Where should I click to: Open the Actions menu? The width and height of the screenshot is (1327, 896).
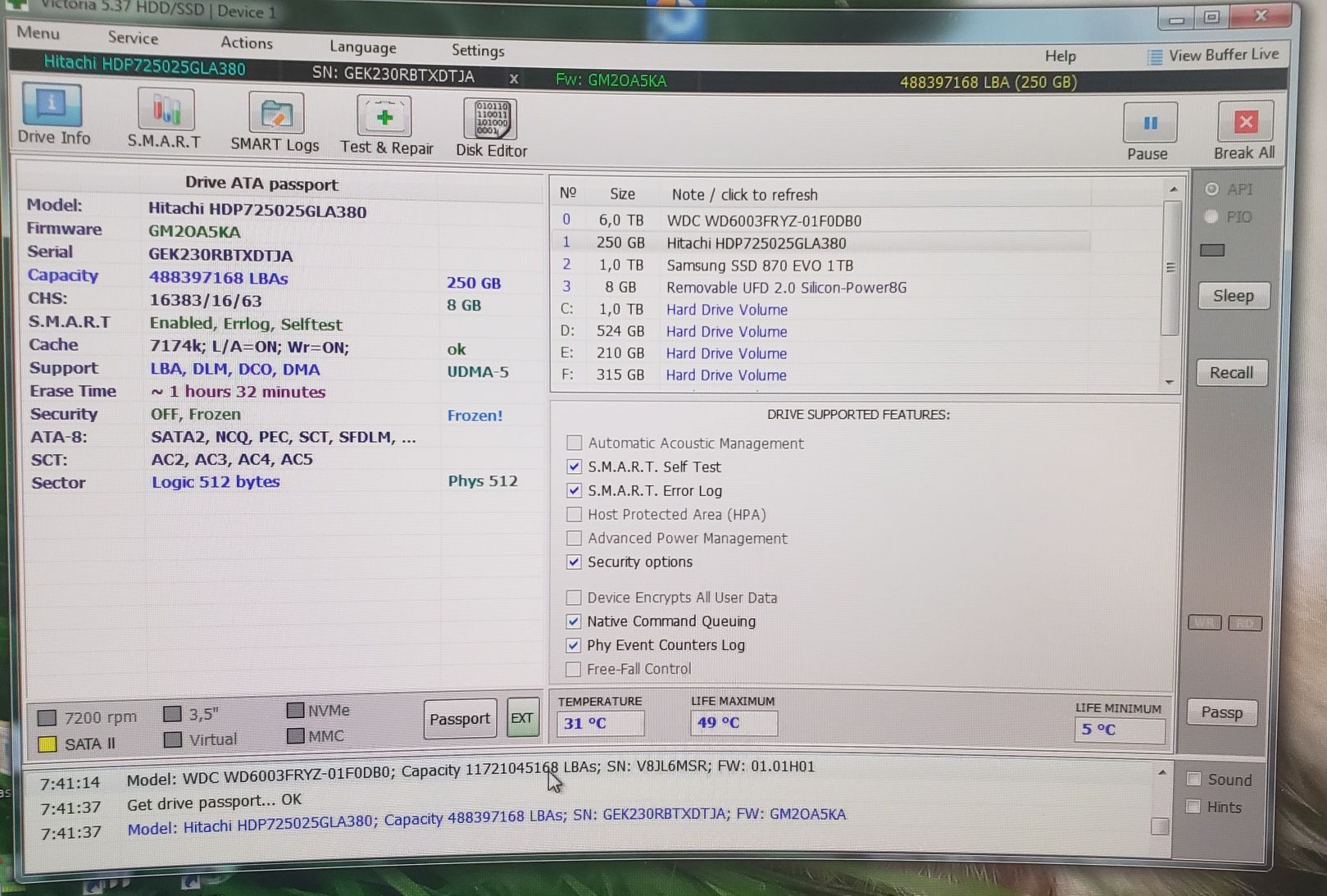click(x=246, y=43)
